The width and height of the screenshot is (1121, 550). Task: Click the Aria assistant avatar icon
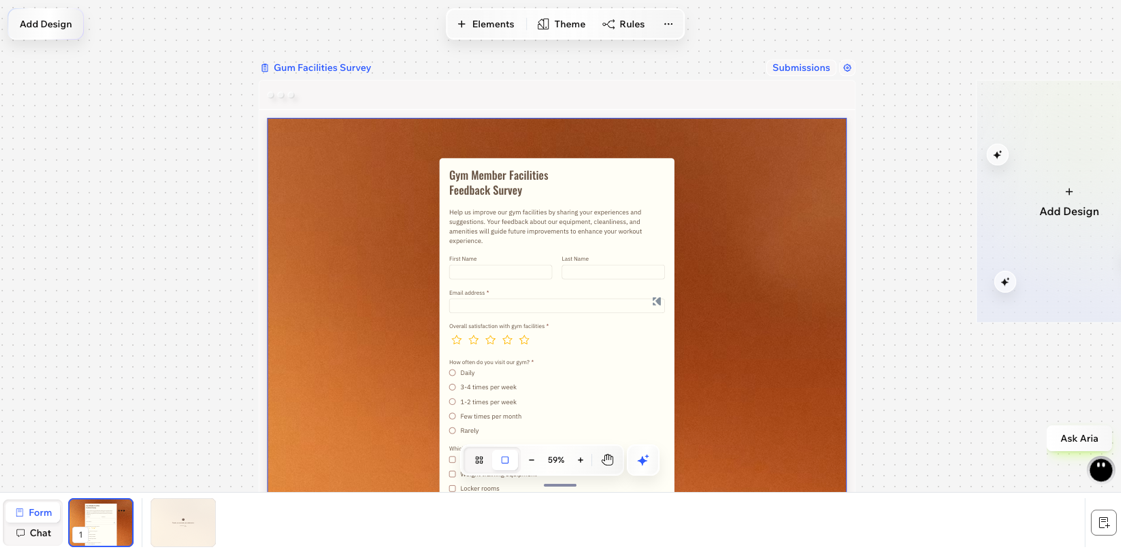coord(1100,470)
